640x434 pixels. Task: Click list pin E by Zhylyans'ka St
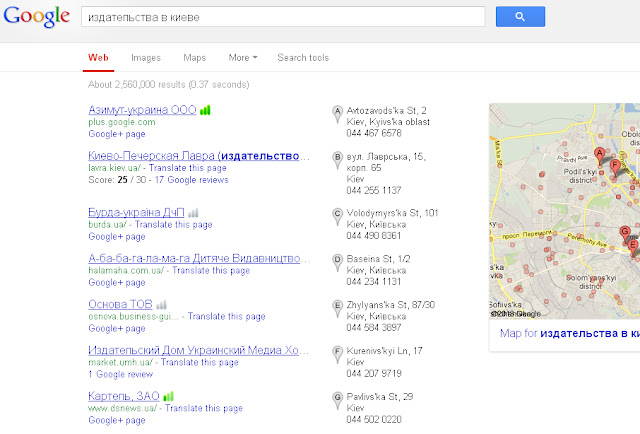pos(338,309)
